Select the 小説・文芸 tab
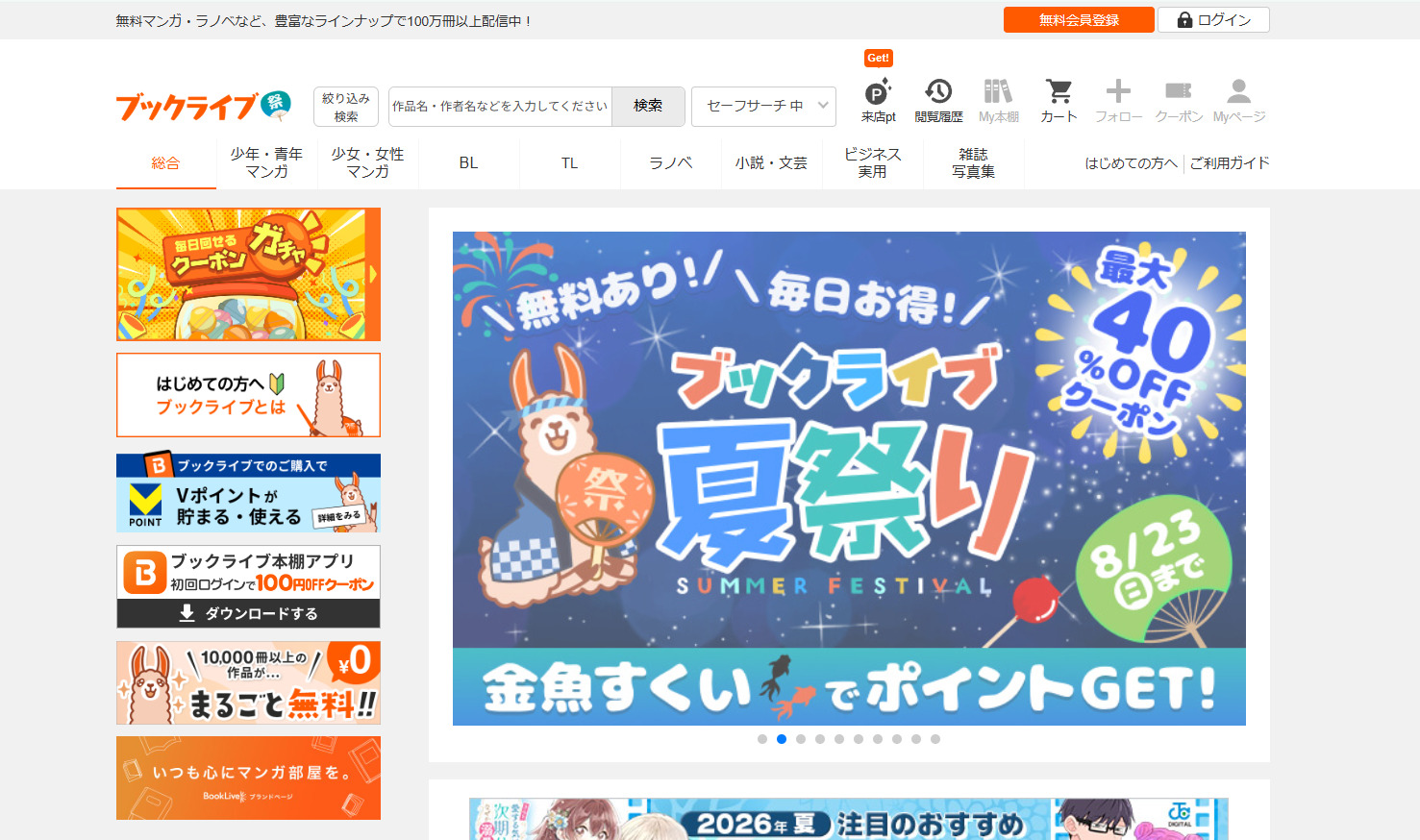Image resolution: width=1420 pixels, height=840 pixels. coord(771,163)
